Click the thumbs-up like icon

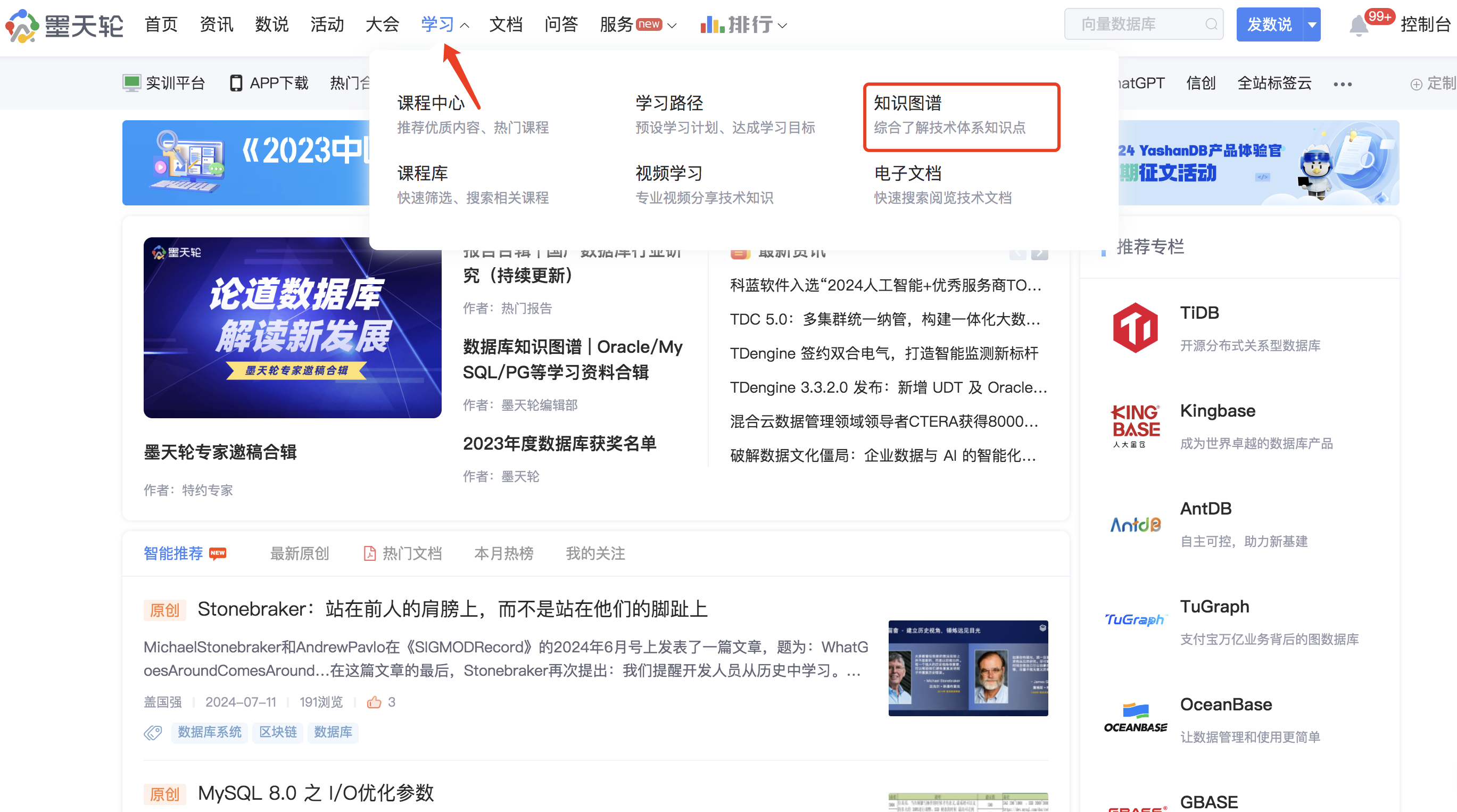pos(374,702)
